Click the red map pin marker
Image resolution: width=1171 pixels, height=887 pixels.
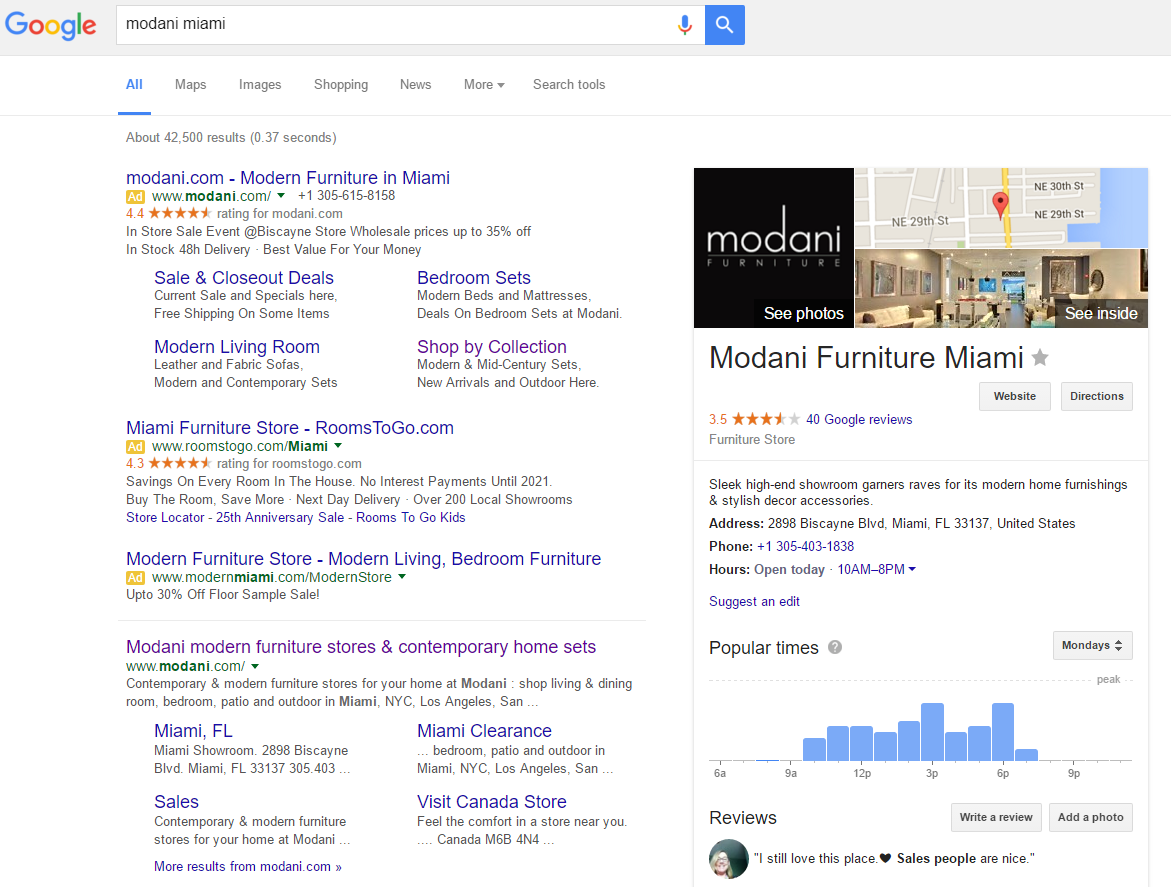tap(1000, 204)
